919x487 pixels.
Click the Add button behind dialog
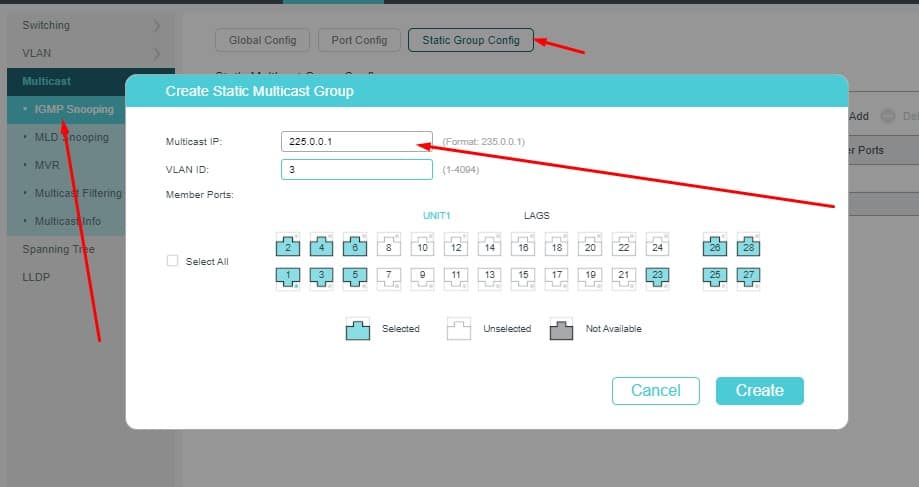pyautogui.click(x=859, y=116)
